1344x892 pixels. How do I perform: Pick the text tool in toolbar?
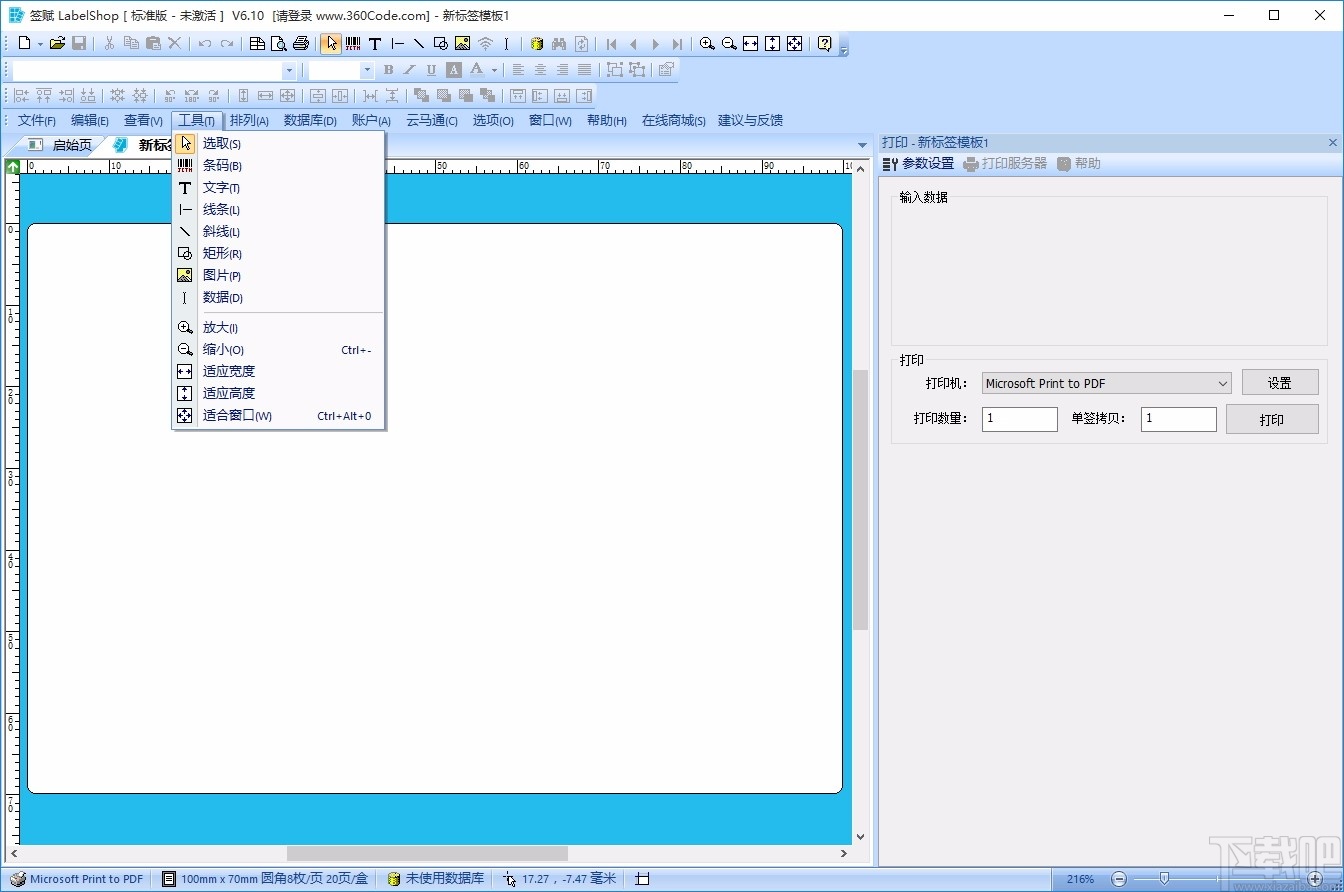point(375,43)
